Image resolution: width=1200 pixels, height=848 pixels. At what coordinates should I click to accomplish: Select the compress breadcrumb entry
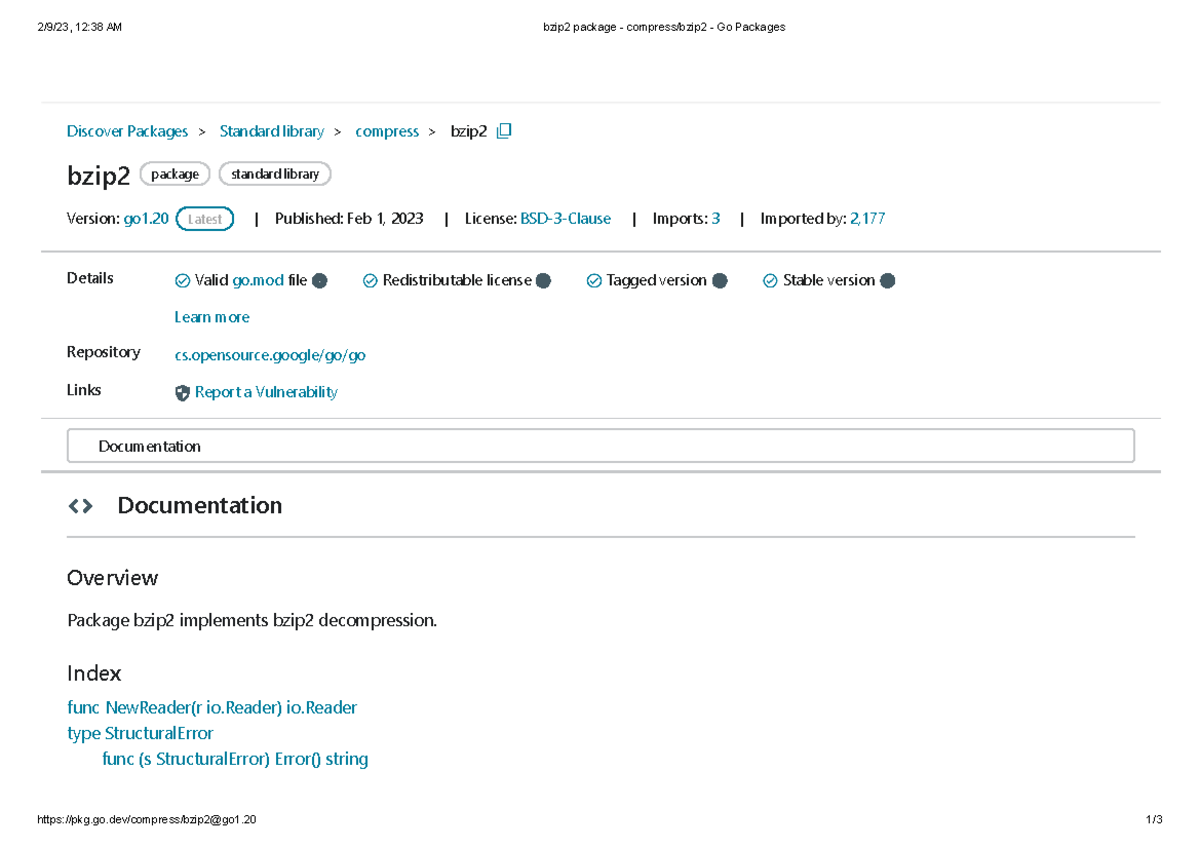pos(386,131)
